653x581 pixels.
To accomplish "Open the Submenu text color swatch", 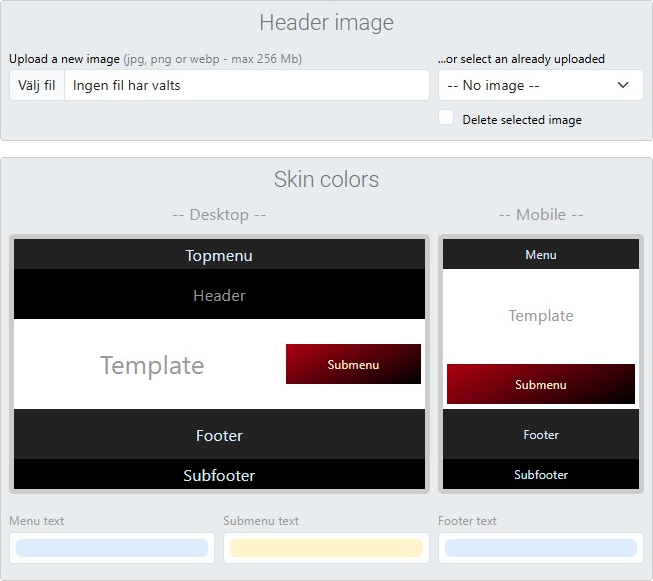I will (x=326, y=548).
